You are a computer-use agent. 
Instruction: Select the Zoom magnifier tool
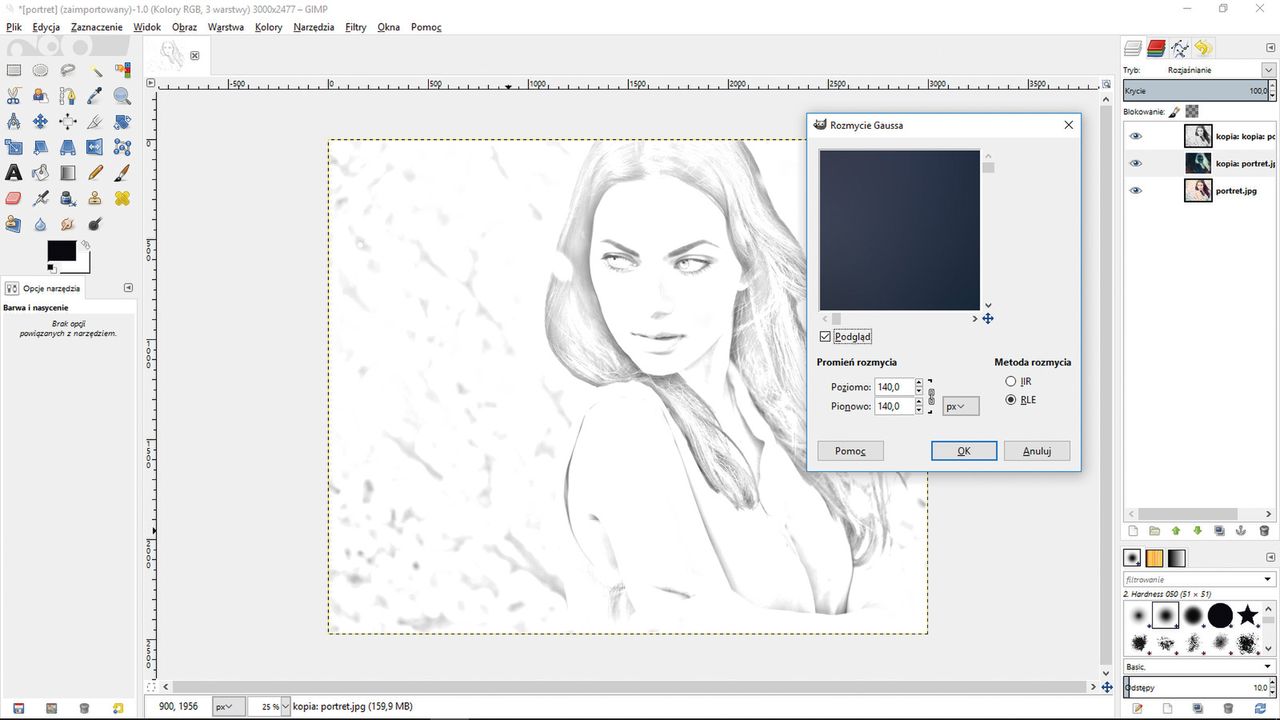(x=122, y=96)
